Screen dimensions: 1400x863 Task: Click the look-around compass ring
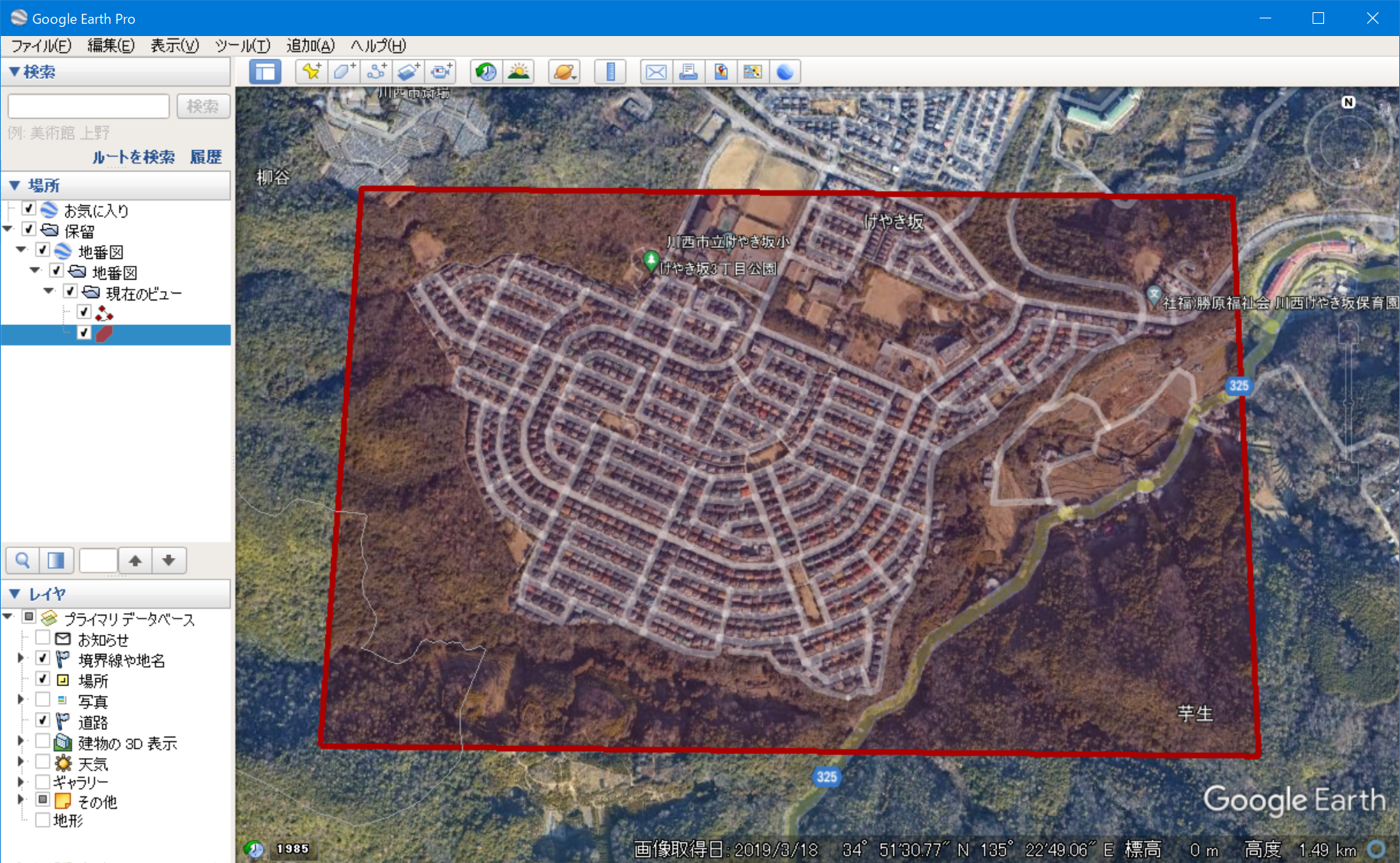[x=1349, y=143]
